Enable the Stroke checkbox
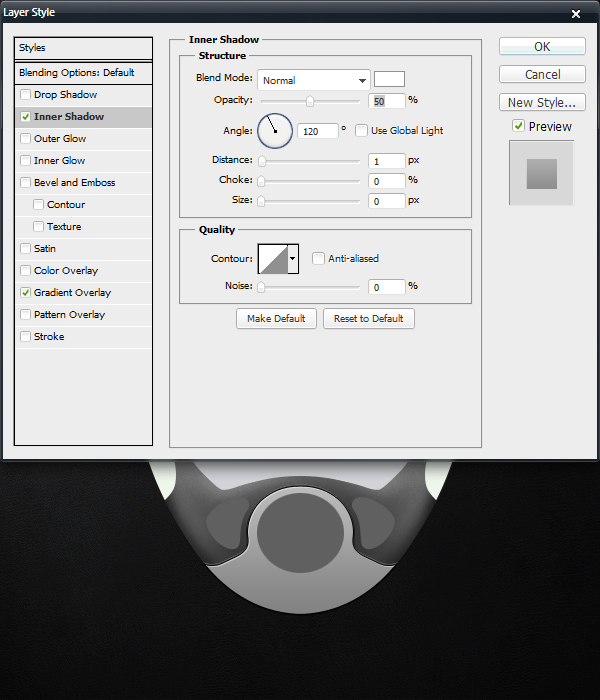600x700 pixels. (25, 336)
